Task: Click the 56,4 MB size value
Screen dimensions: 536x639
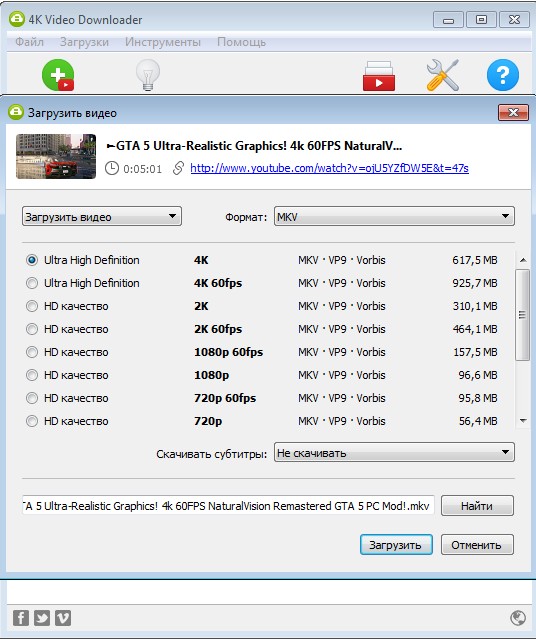Action: click(x=478, y=421)
